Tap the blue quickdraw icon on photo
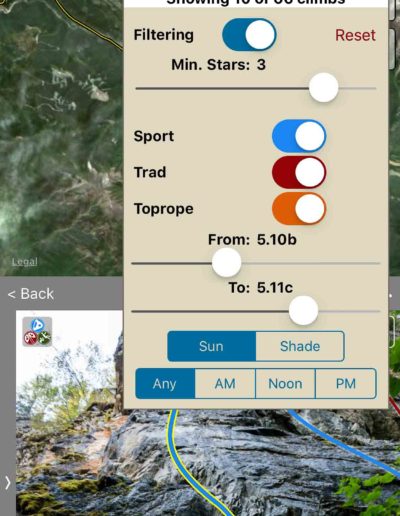This screenshot has height=516, width=400. [37, 325]
